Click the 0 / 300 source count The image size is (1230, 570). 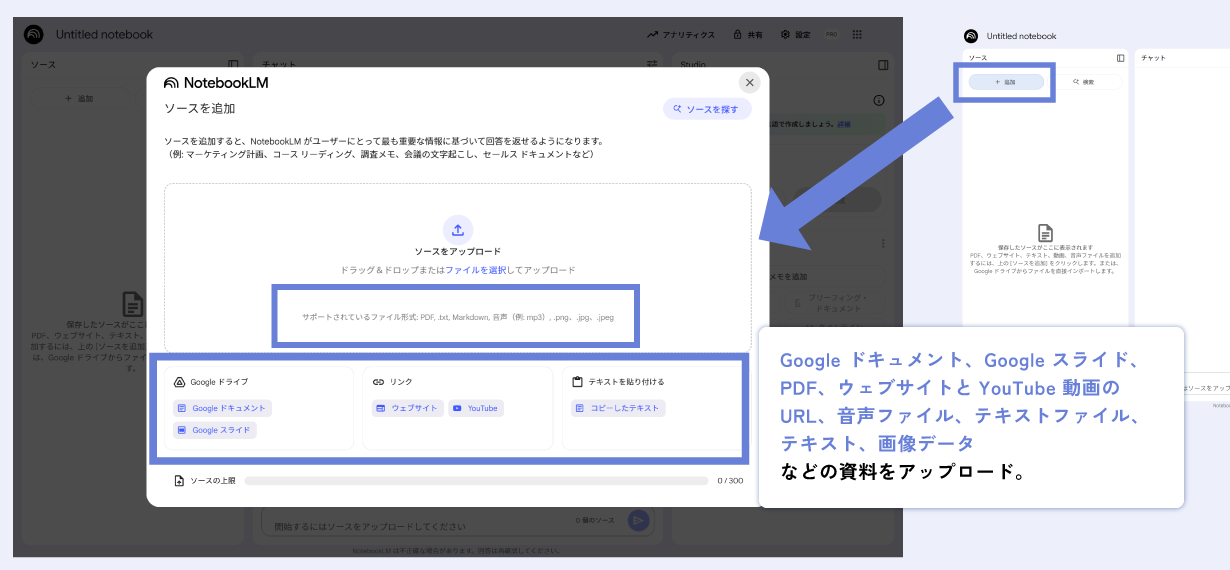coord(730,481)
